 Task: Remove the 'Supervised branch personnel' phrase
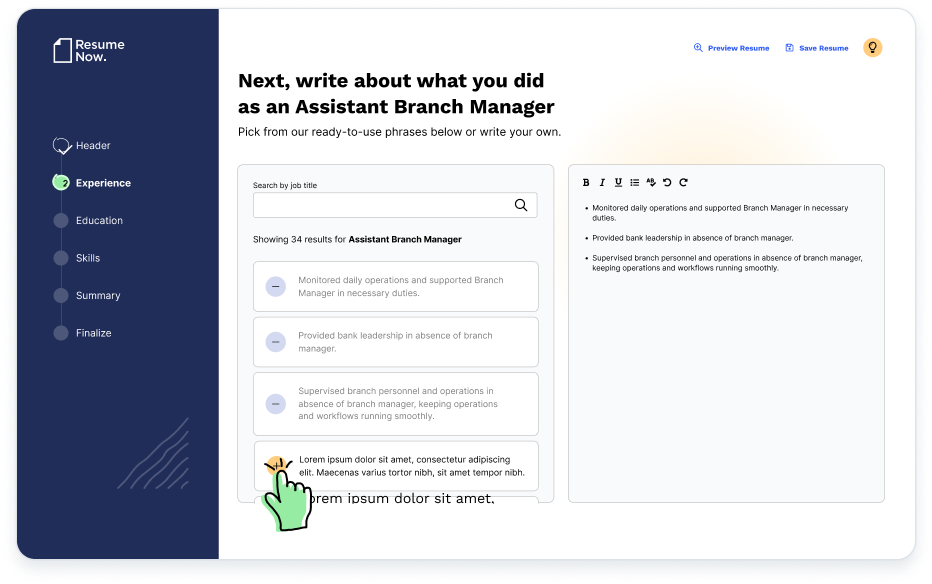(275, 404)
